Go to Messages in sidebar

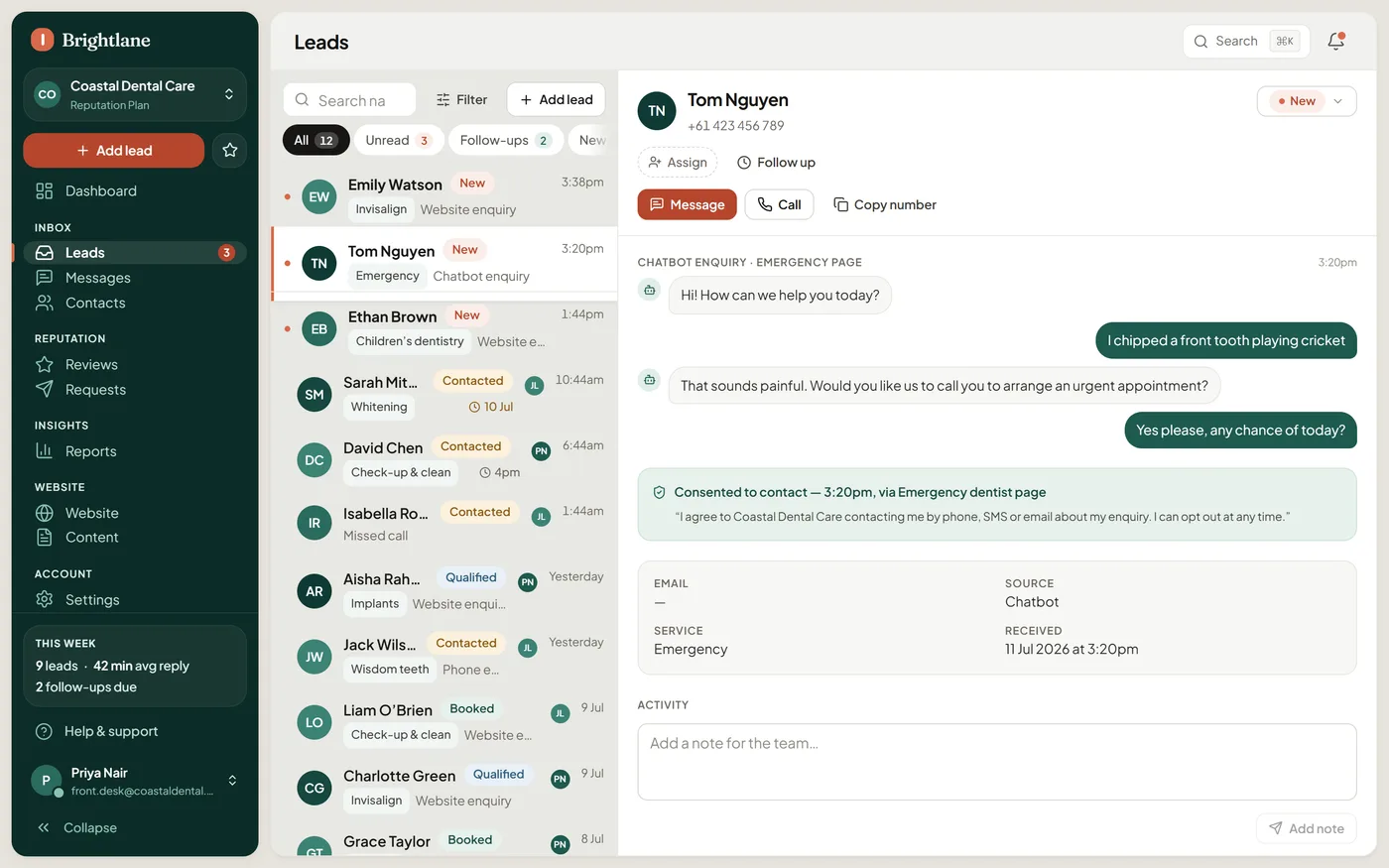pyautogui.click(x=135, y=278)
